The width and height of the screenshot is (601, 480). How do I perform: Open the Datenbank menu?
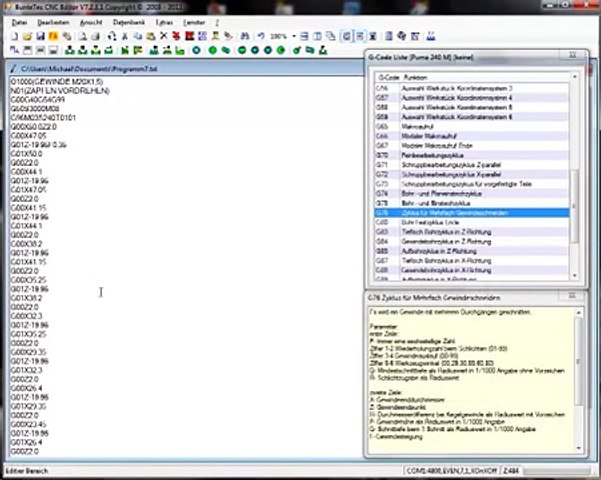pyautogui.click(x=129, y=23)
